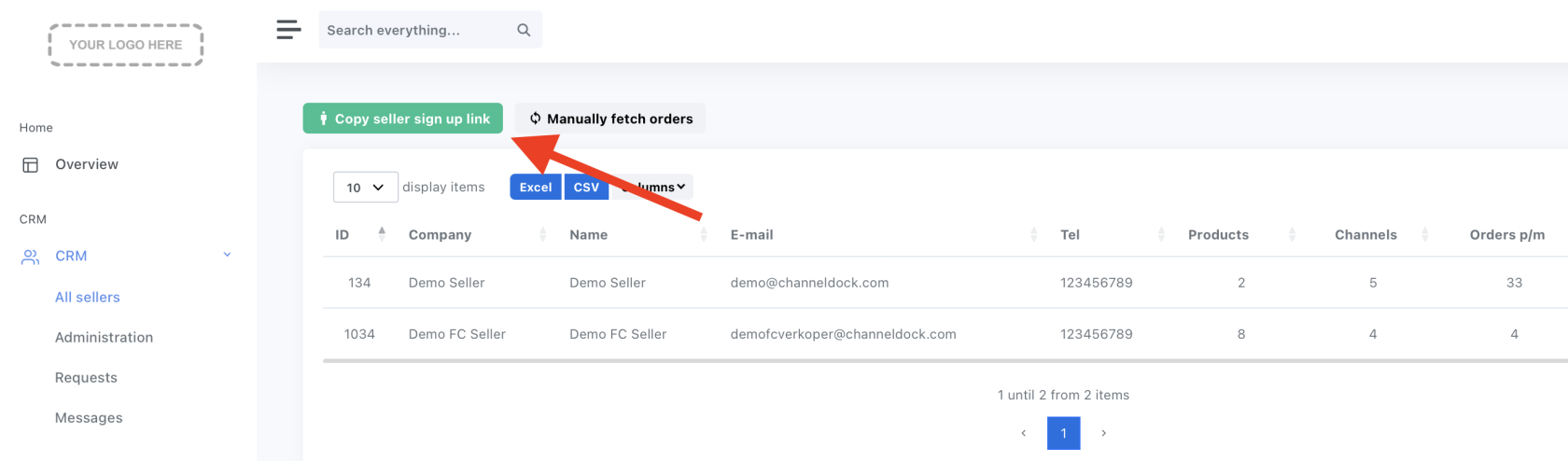
Task: Open Requests submenu item
Action: click(86, 377)
